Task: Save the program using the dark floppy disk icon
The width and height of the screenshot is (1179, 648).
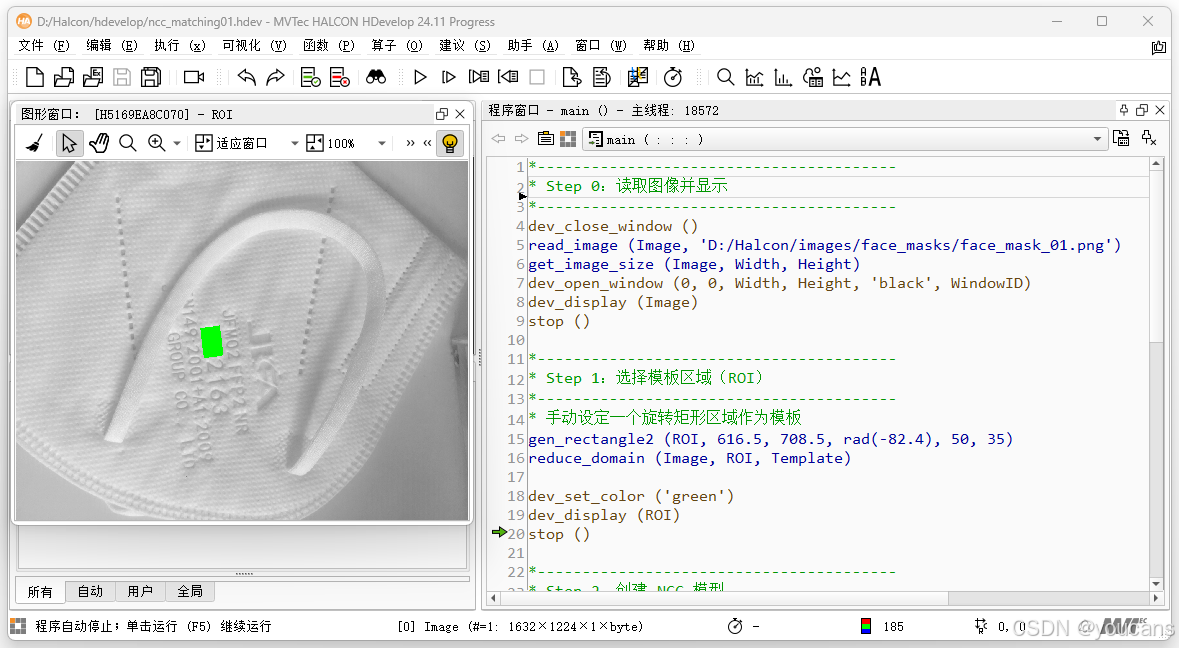Action: 151,77
